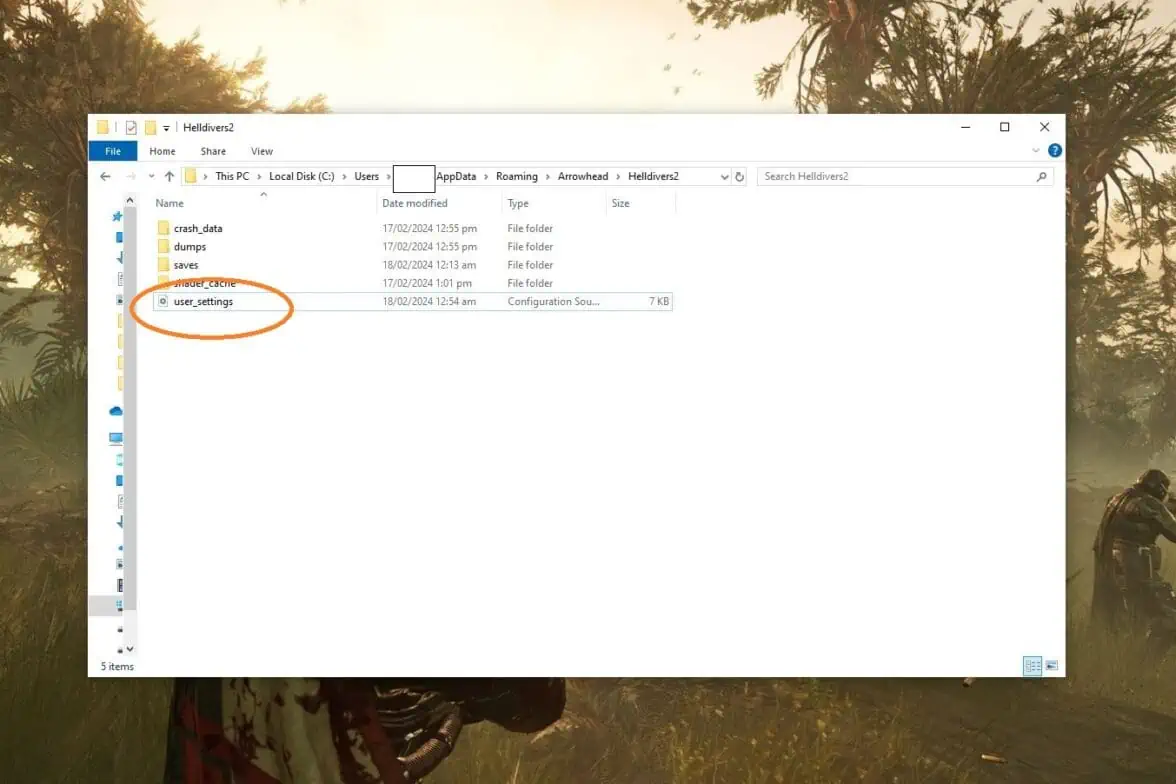Click the crash_data date 17/02/2024 12:55 pm

pos(430,228)
